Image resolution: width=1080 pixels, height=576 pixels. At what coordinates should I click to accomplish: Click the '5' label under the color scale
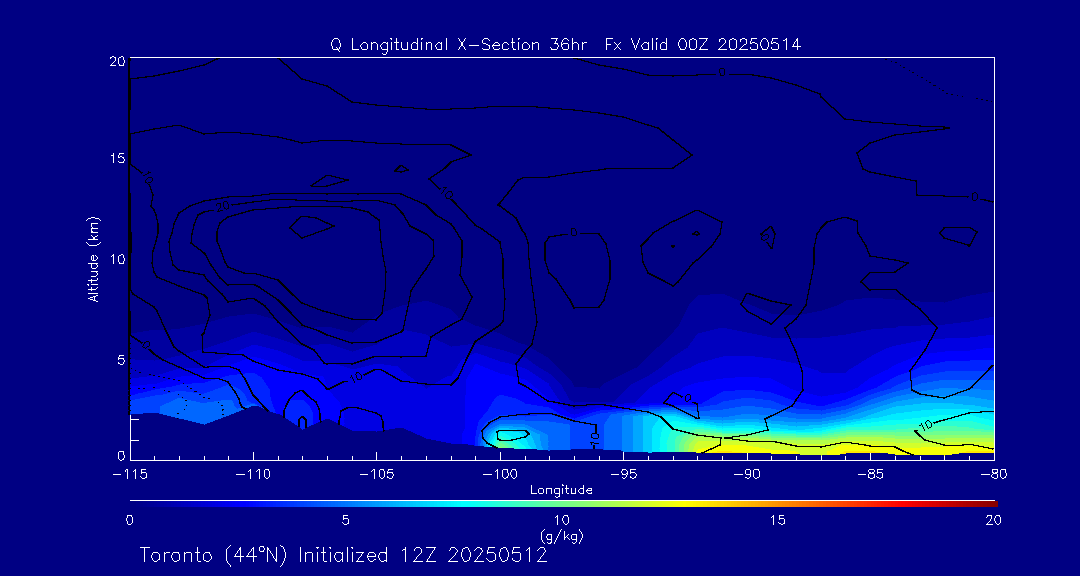(x=345, y=521)
